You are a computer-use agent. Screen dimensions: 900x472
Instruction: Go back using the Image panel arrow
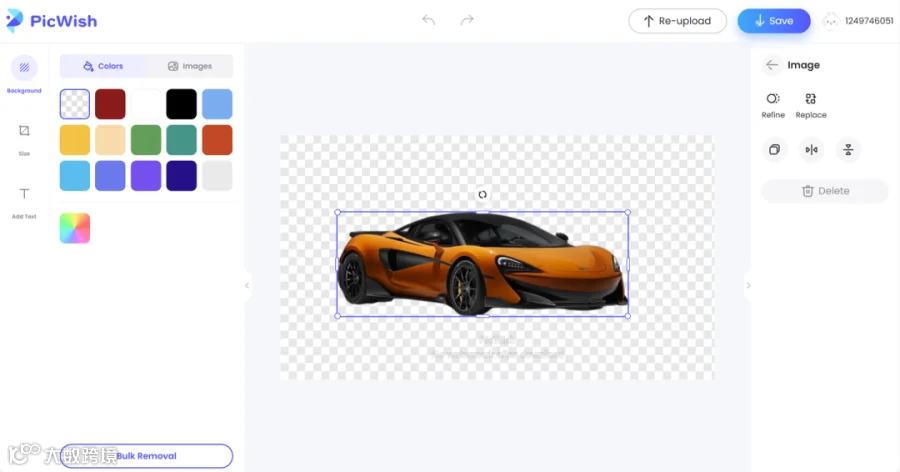tap(772, 65)
